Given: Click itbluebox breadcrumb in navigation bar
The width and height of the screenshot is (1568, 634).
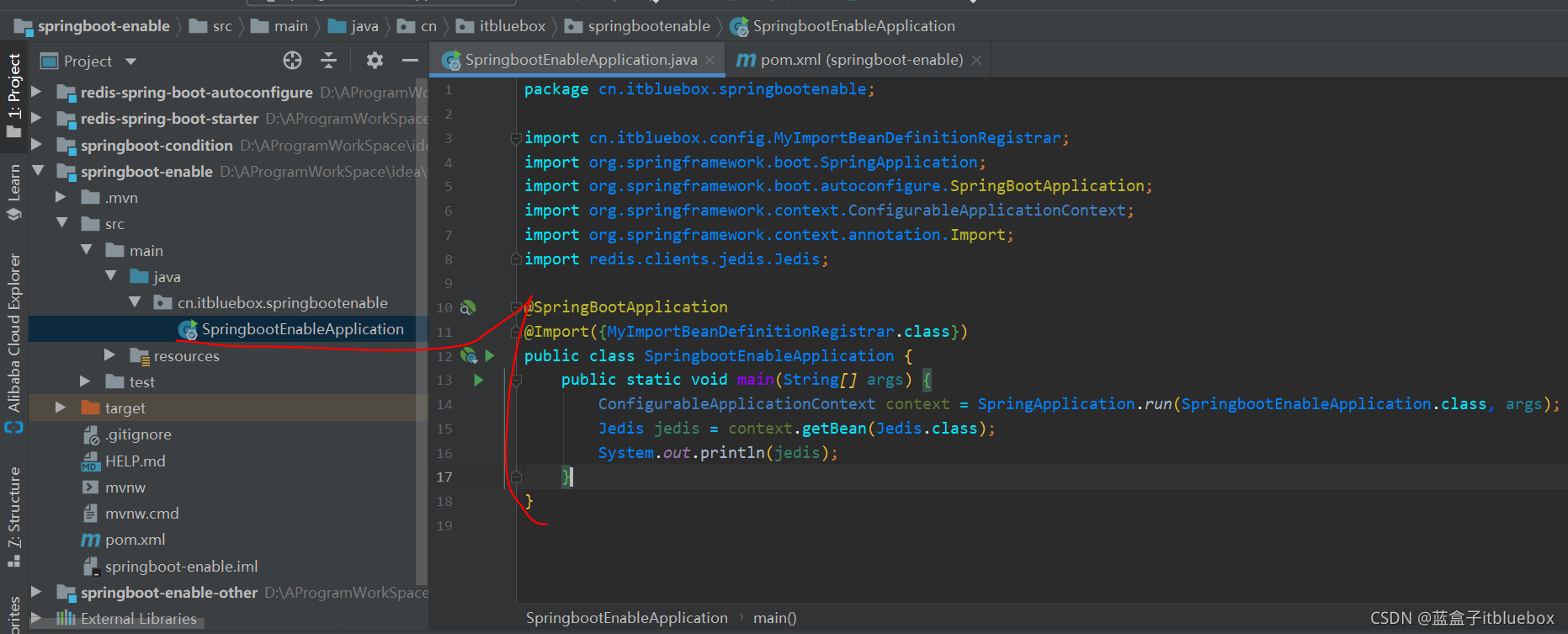Looking at the screenshot, I should [x=502, y=26].
